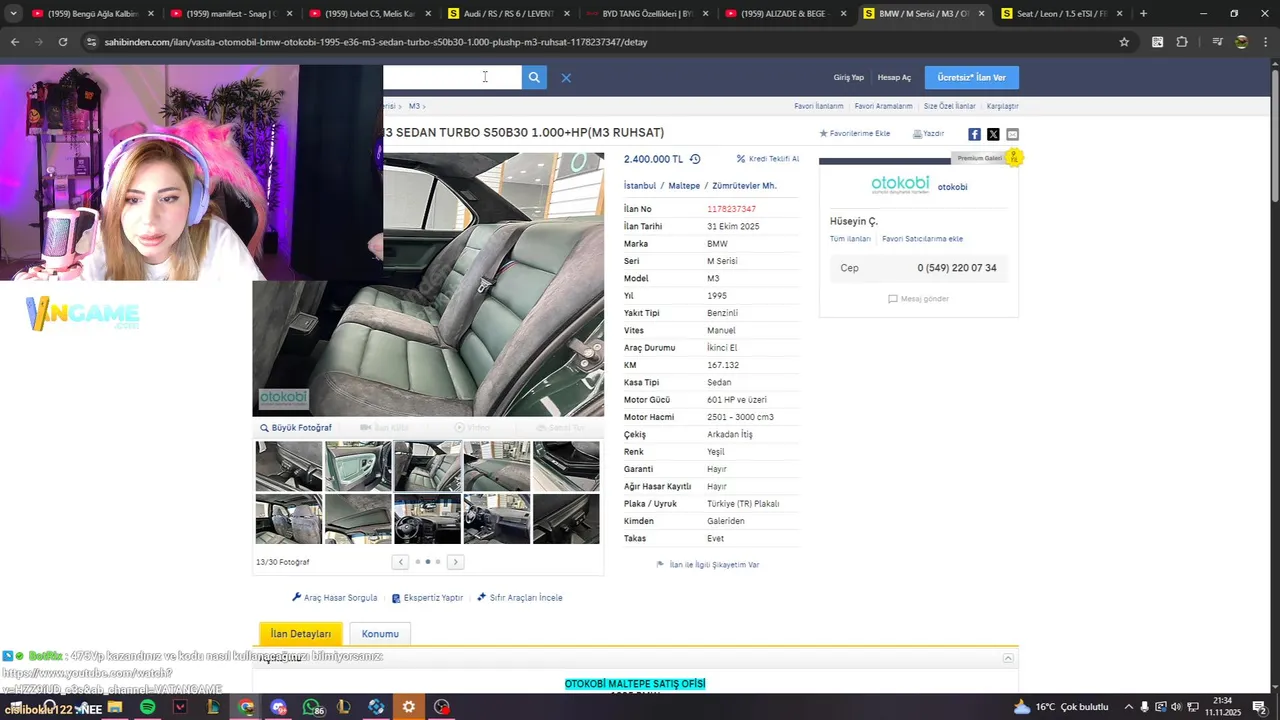View site information icon in address bar
Screen dimensions: 1280x720
(91, 42)
